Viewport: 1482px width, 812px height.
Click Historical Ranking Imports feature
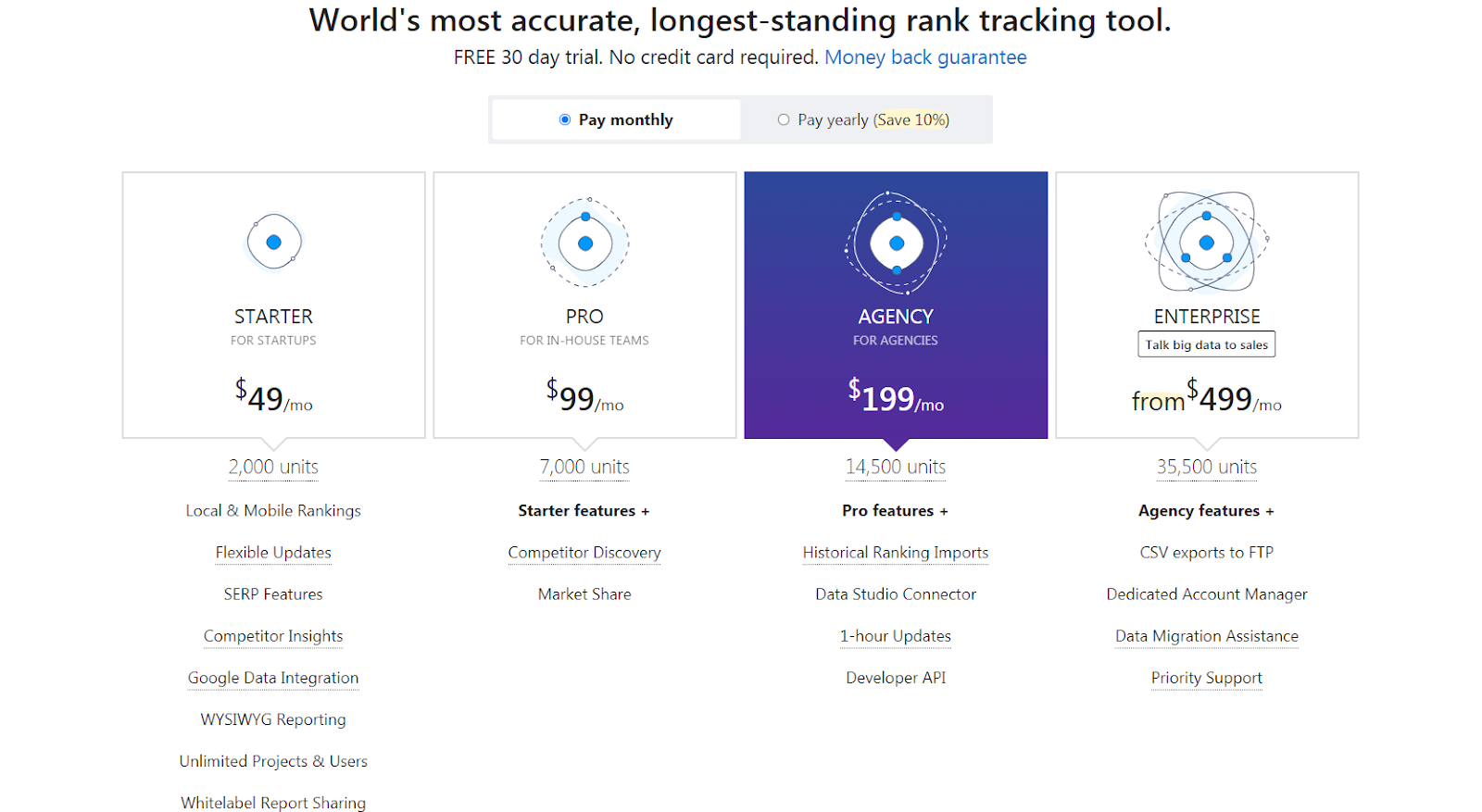tap(896, 553)
